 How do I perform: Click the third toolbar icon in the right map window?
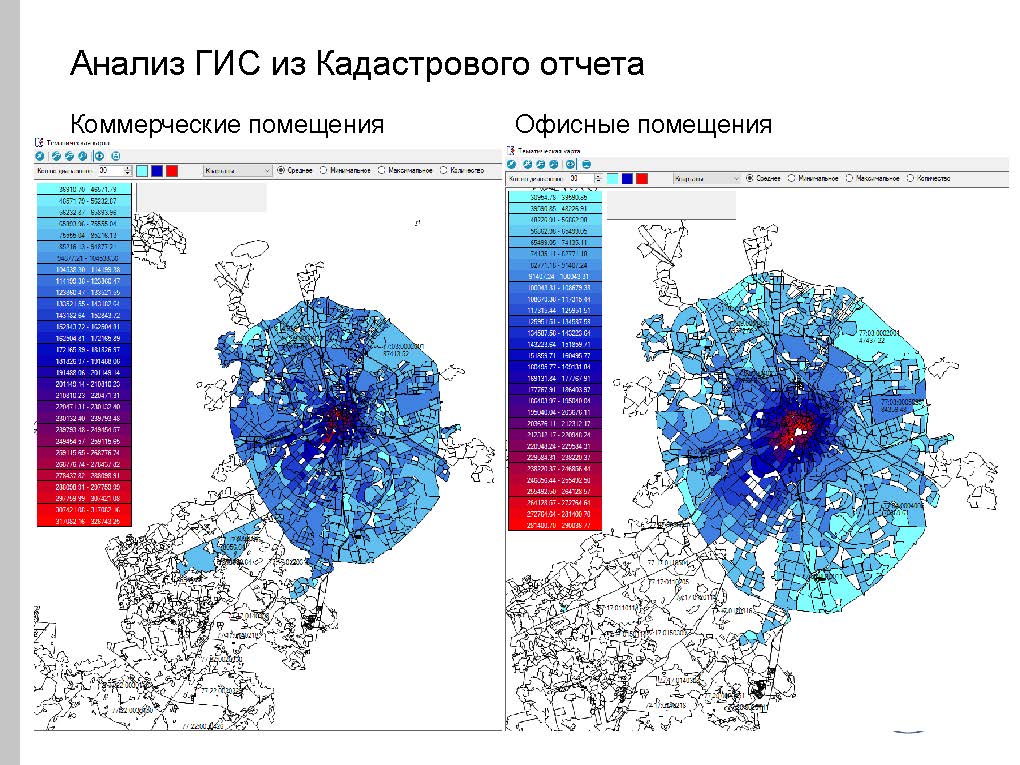(x=541, y=164)
